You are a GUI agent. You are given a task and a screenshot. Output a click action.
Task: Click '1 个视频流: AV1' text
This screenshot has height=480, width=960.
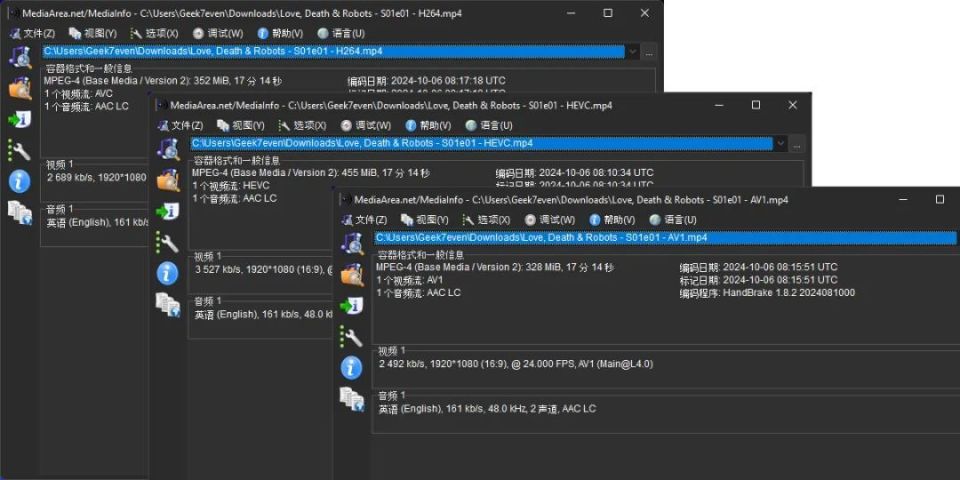(x=410, y=280)
